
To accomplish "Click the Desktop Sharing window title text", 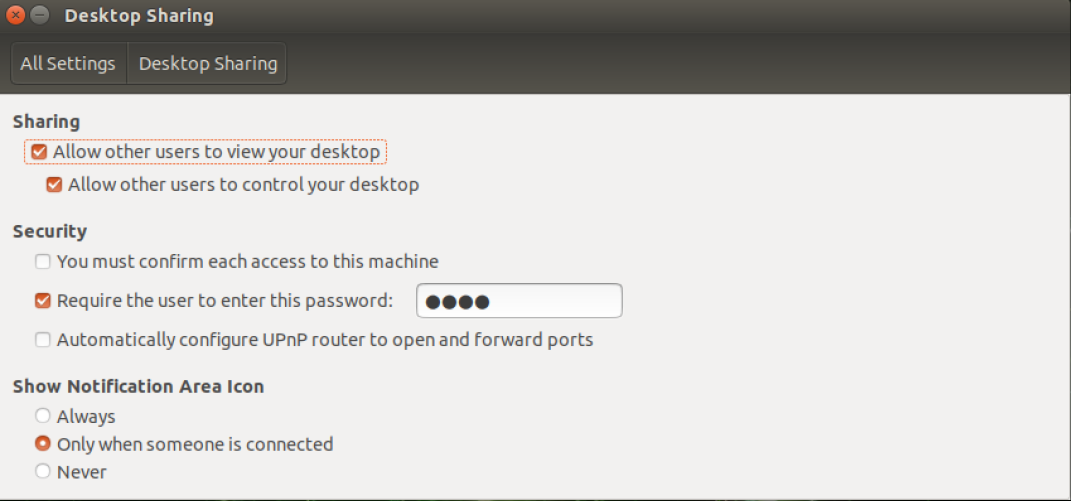I will [138, 16].
